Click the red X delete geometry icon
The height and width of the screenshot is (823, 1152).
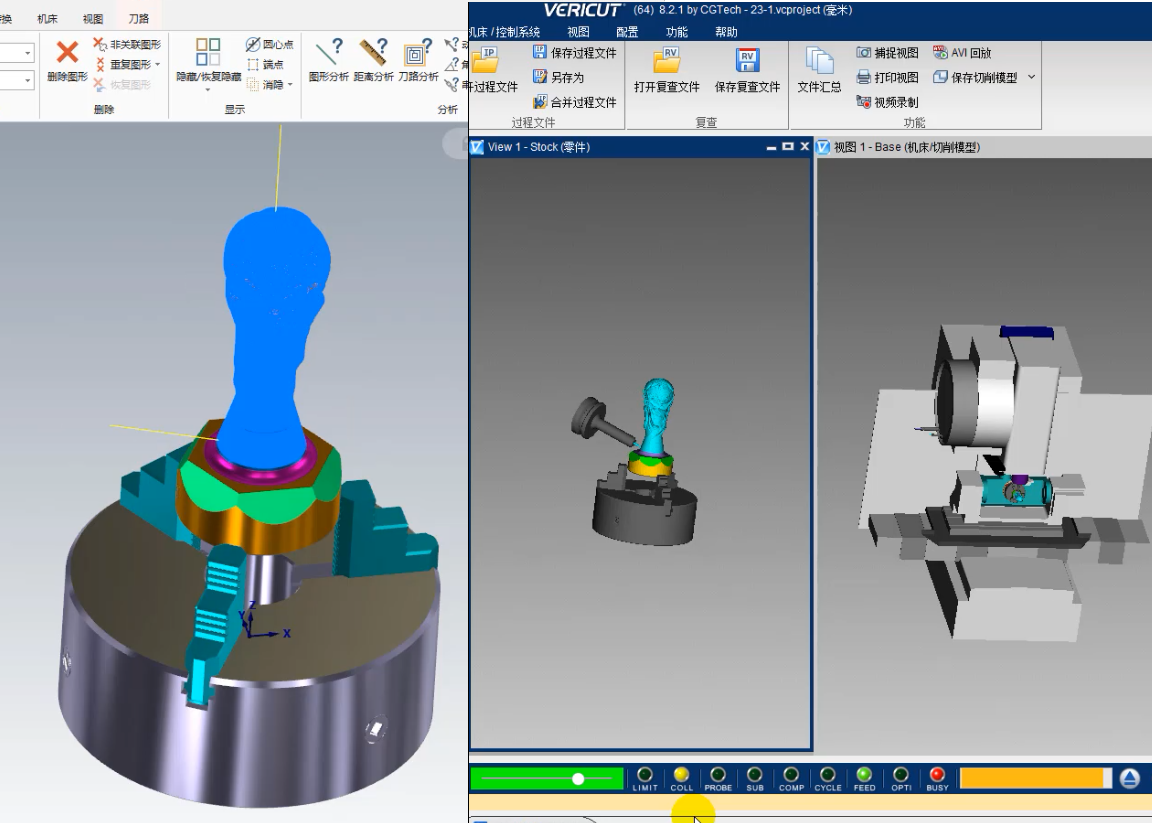coord(67,53)
